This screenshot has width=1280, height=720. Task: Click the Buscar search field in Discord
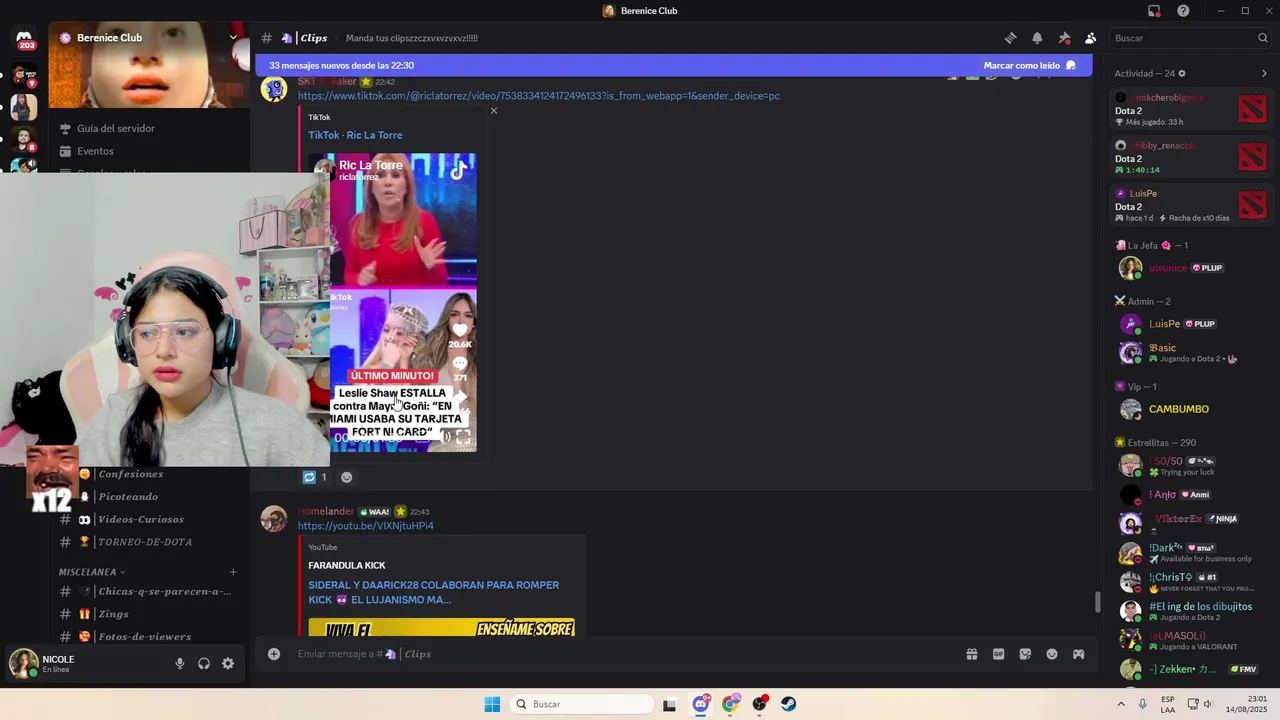point(1190,38)
